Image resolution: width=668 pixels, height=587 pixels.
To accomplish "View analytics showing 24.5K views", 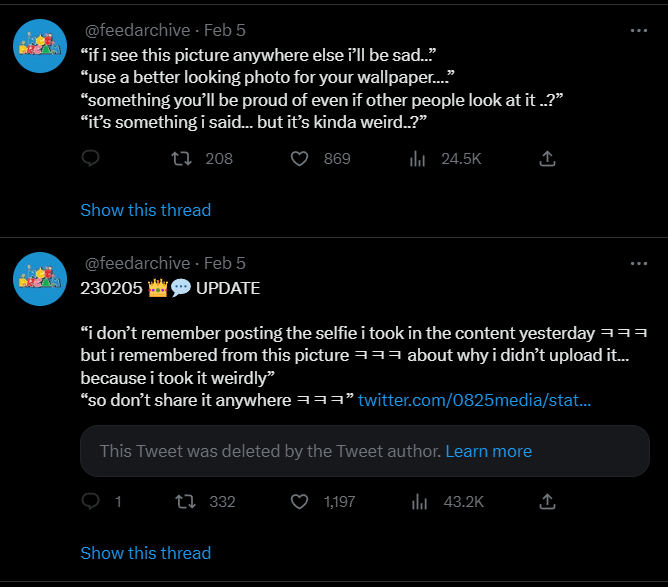I will coord(418,159).
